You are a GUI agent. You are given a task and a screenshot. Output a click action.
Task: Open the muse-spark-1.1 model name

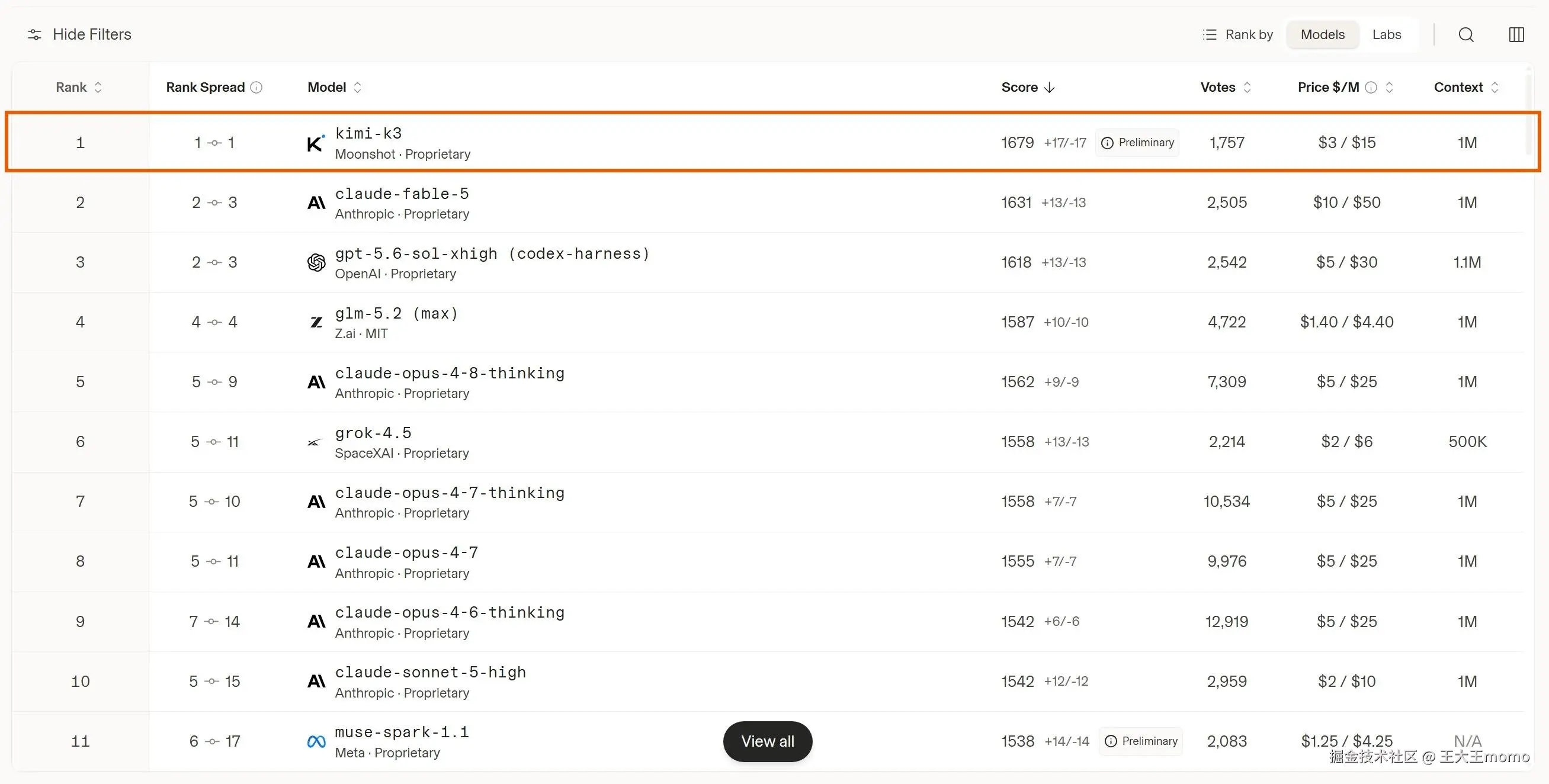(402, 732)
